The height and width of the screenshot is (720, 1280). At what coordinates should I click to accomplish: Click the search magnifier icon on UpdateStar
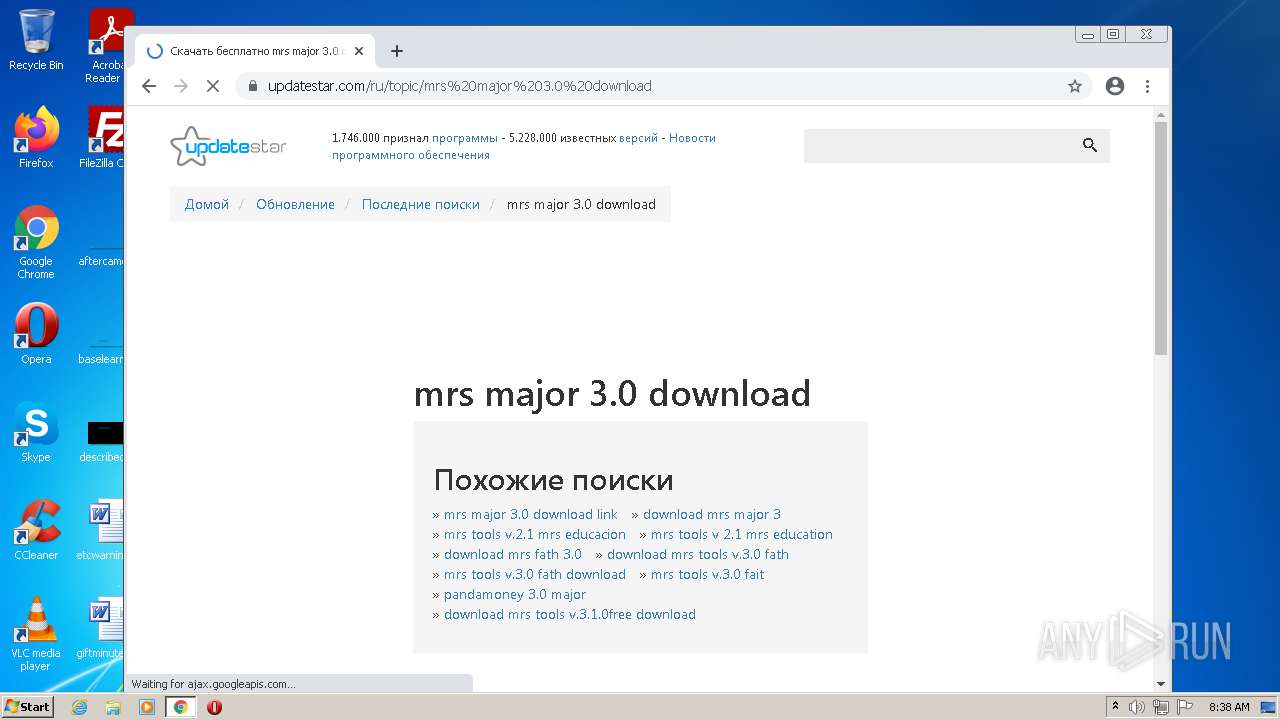click(x=1090, y=145)
